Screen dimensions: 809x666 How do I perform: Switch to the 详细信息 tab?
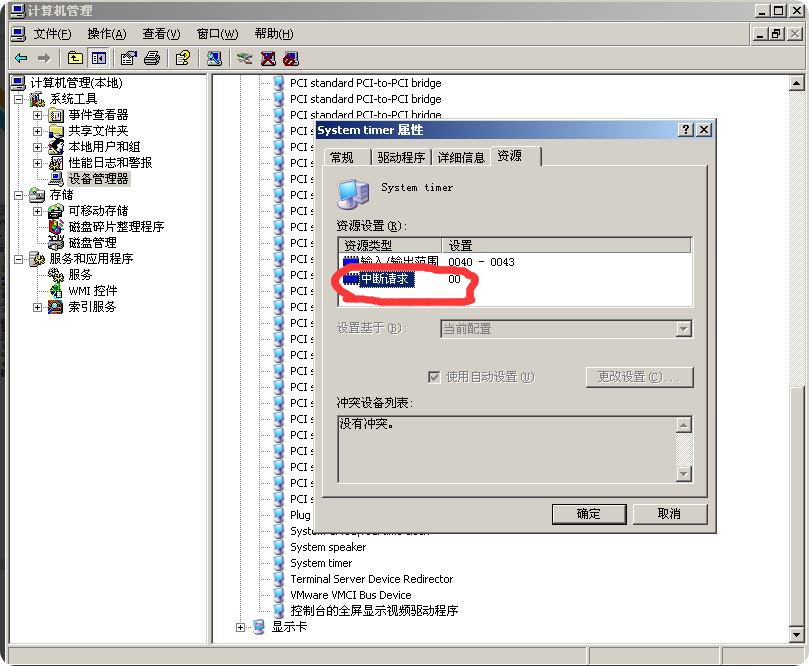click(461, 157)
